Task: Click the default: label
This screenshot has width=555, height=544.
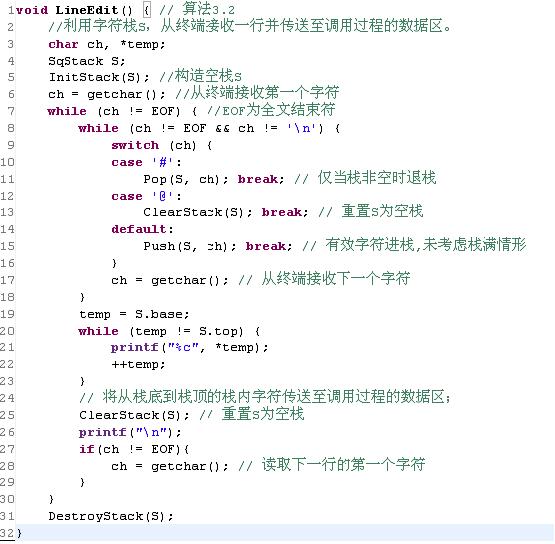Action: pyautogui.click(x=142, y=229)
